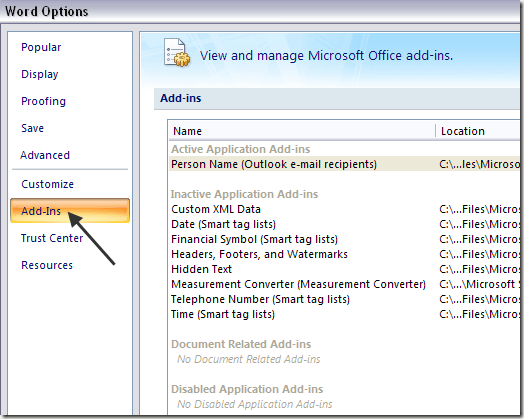Click the location path of Hidden Text
The height and width of the screenshot is (419, 524).
pyautogui.click(x=480, y=269)
